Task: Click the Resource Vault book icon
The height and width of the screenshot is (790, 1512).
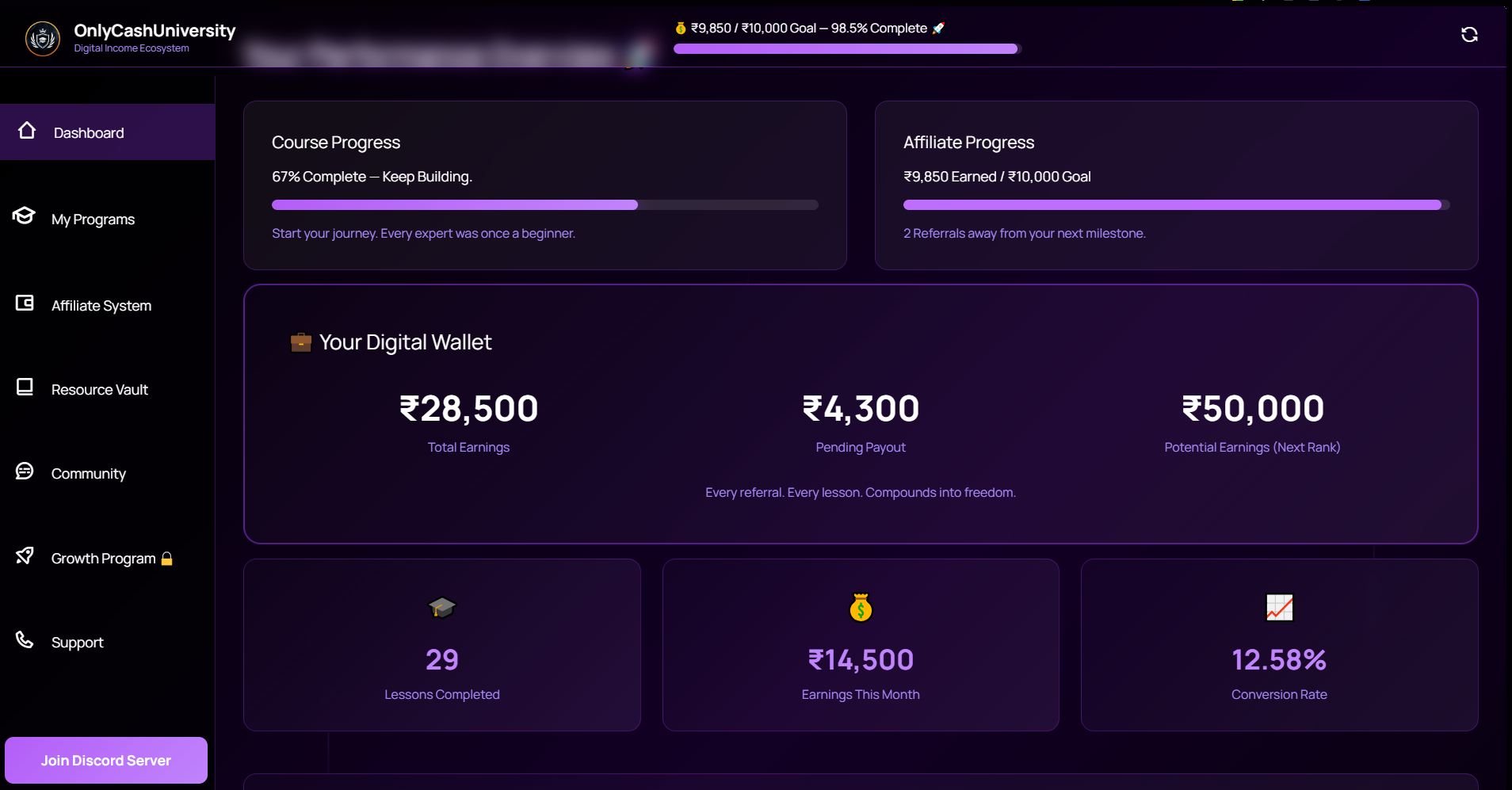Action: point(25,387)
